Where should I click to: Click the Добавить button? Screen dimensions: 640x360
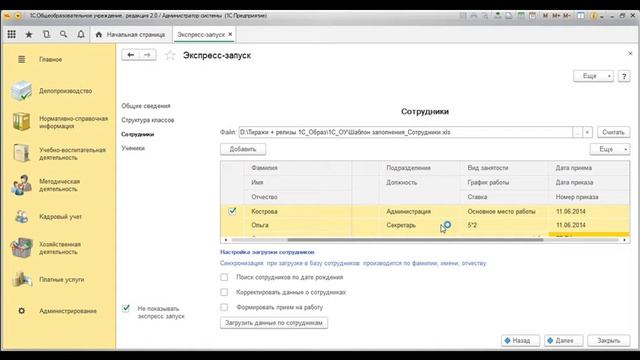(243, 149)
